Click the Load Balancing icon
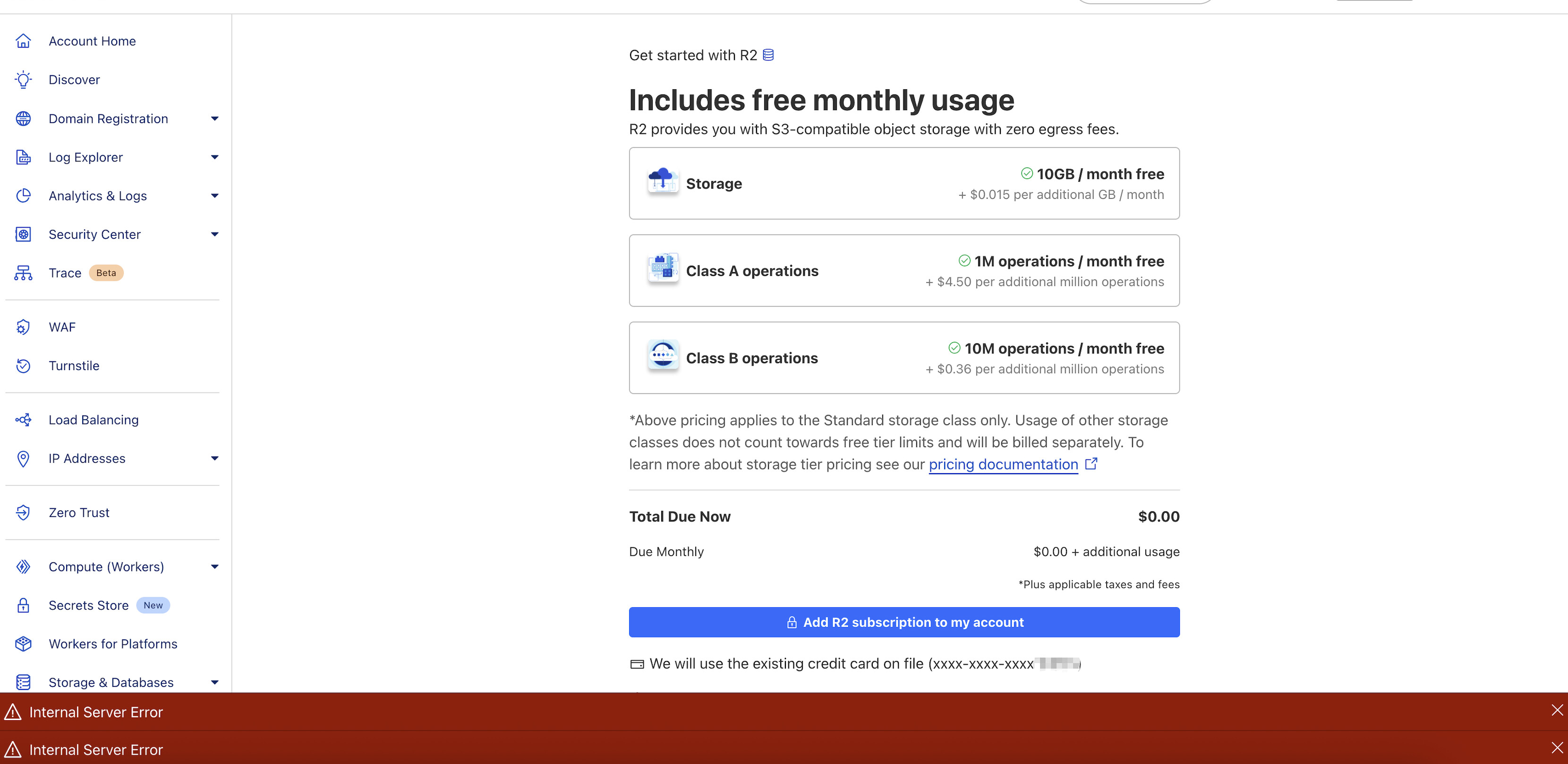Viewport: 1568px width, 764px height. (23, 420)
